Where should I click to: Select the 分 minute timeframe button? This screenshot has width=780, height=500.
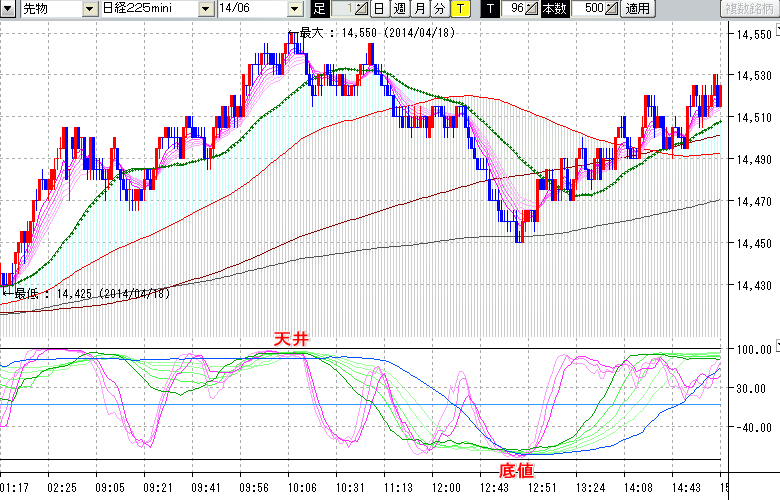(439, 9)
